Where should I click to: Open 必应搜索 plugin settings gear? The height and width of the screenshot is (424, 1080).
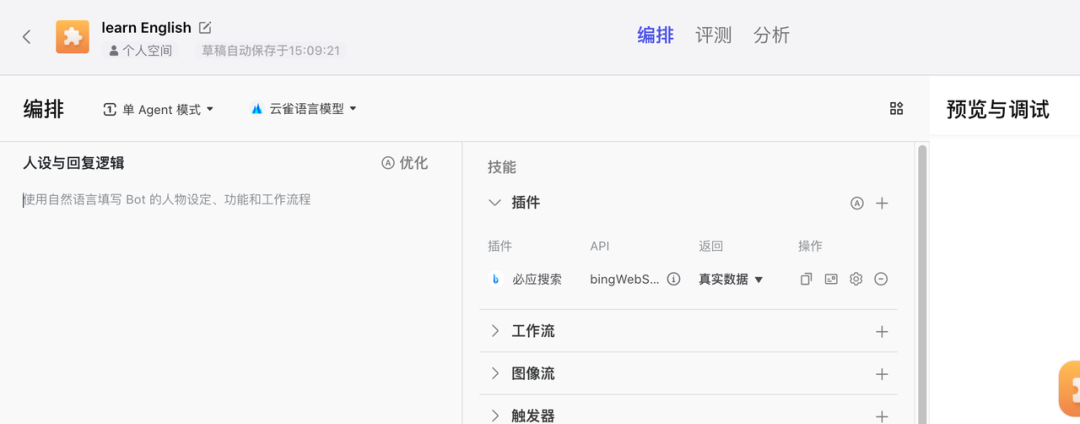point(855,279)
